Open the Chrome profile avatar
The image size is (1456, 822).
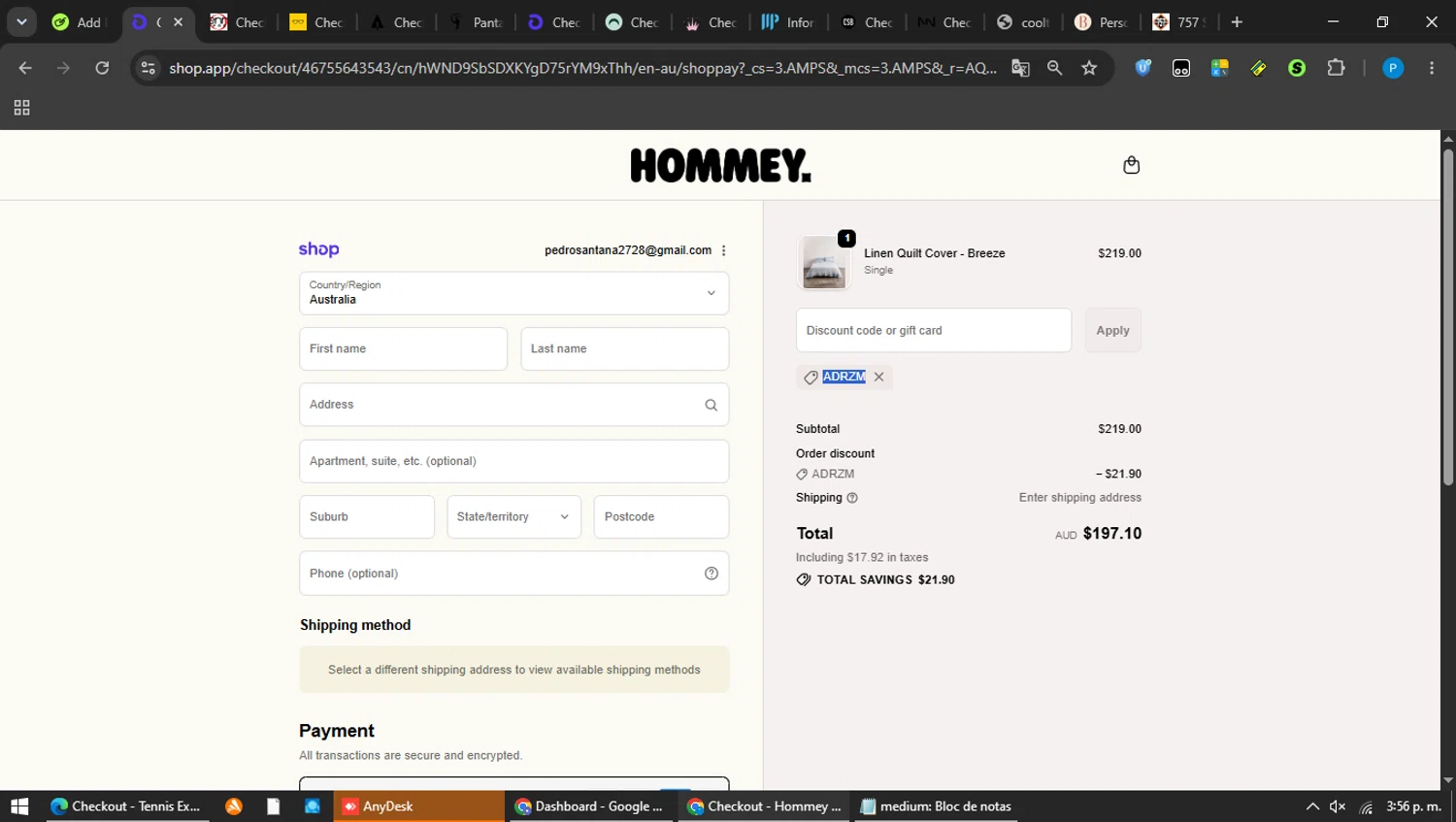1393,68
